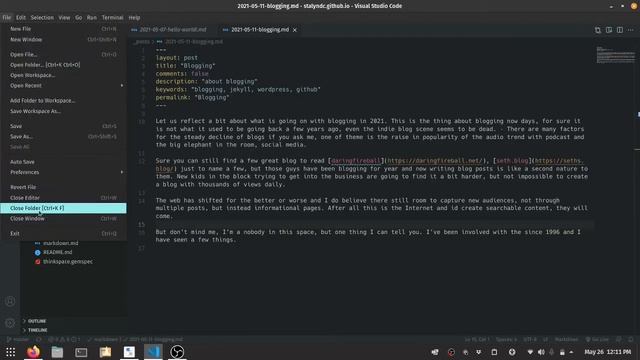Choose Add Folder to Workspace...

(63, 100)
